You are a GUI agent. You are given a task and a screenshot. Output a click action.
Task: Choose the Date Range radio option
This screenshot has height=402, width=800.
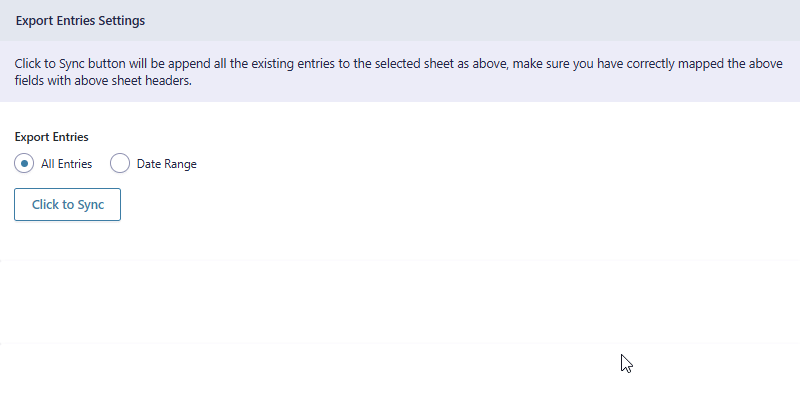click(120, 164)
